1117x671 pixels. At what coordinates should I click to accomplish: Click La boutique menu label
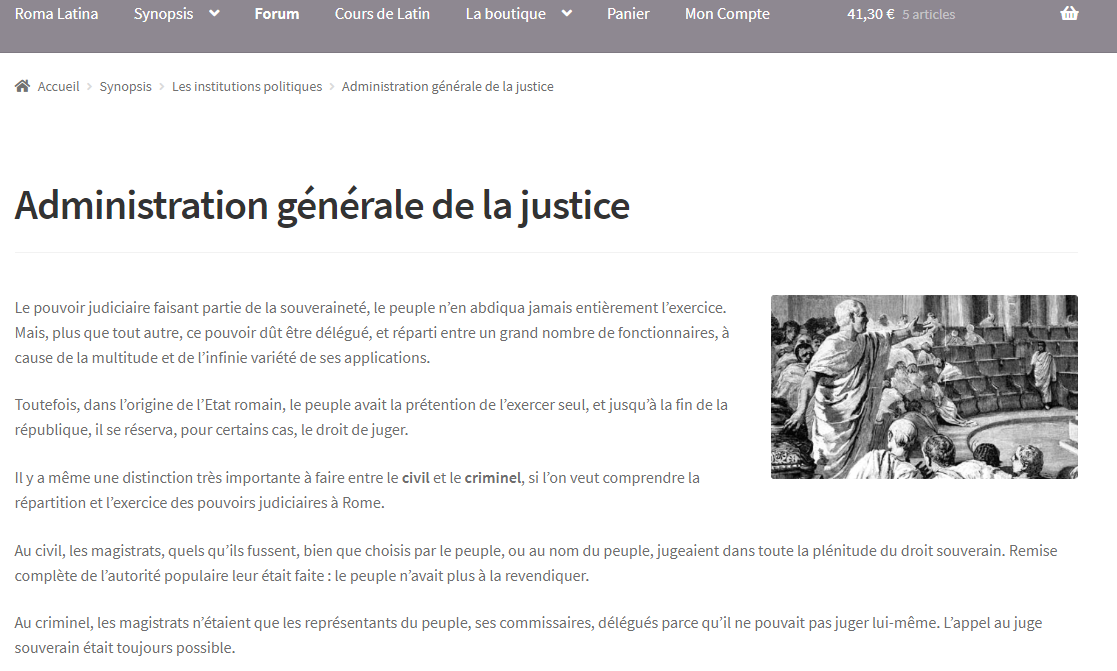point(506,14)
